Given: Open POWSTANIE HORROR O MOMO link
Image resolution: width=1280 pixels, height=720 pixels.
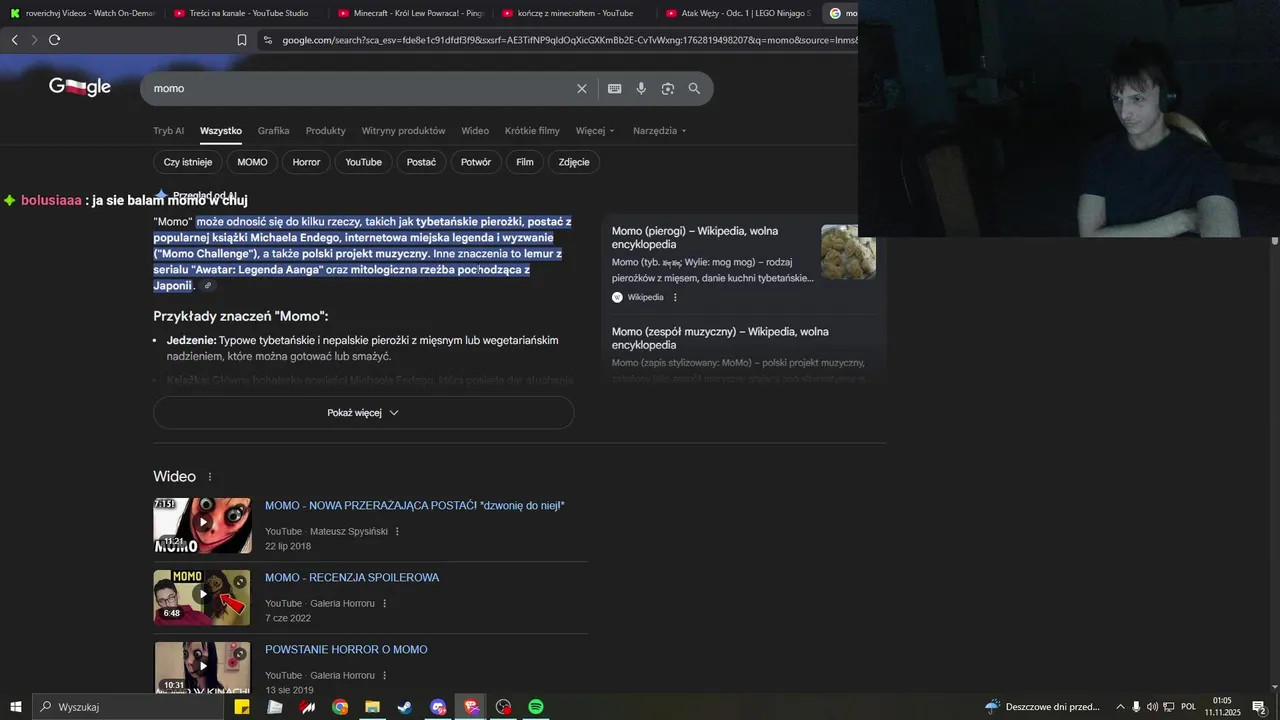Looking at the screenshot, I should (346, 650).
